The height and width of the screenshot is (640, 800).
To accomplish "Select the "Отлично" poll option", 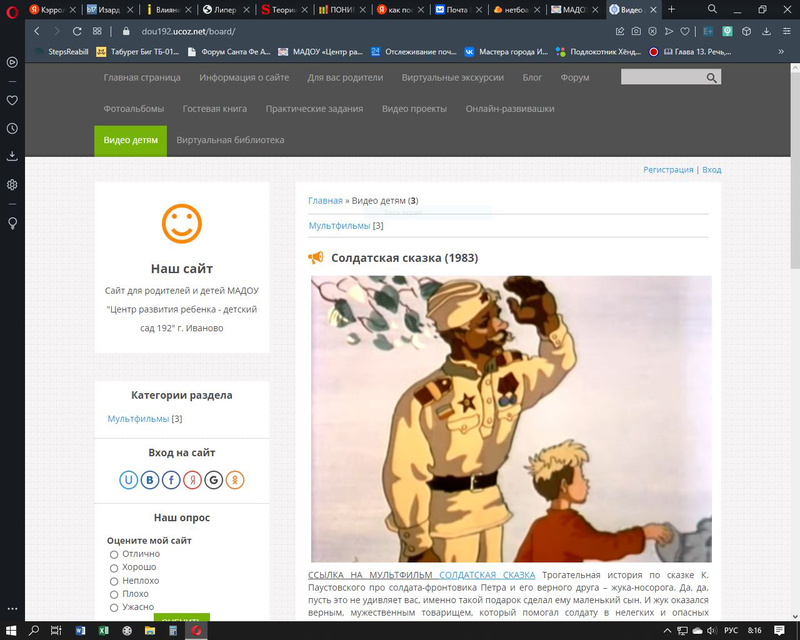I will [114, 554].
